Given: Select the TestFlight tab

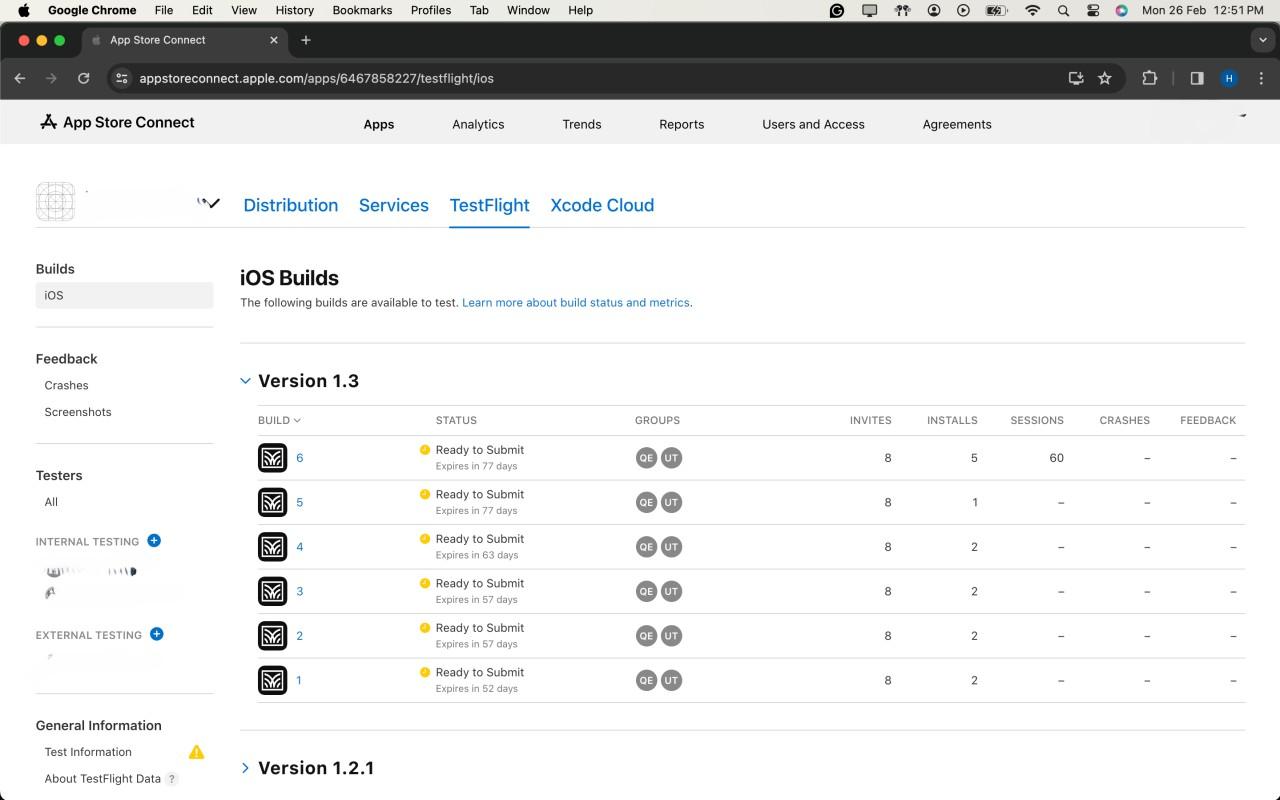Looking at the screenshot, I should tap(490, 205).
